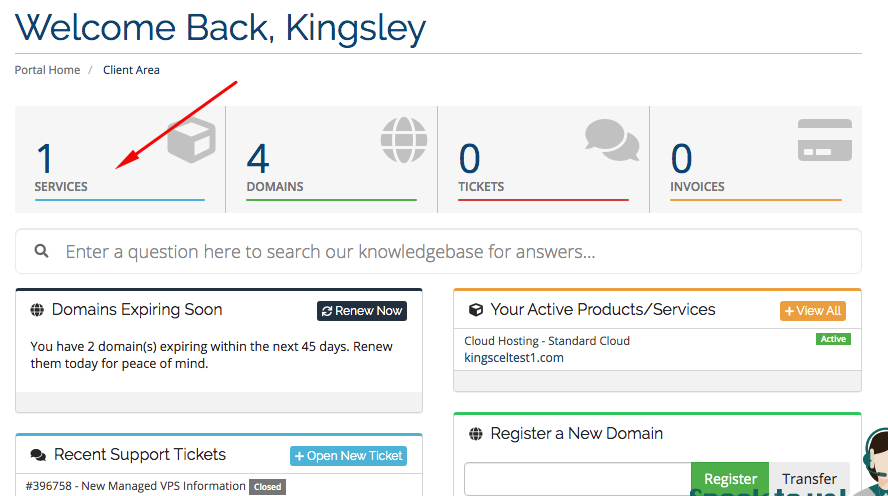Focus the knowledgebase search input field
Image resolution: width=888 pixels, height=496 pixels.
450,252
